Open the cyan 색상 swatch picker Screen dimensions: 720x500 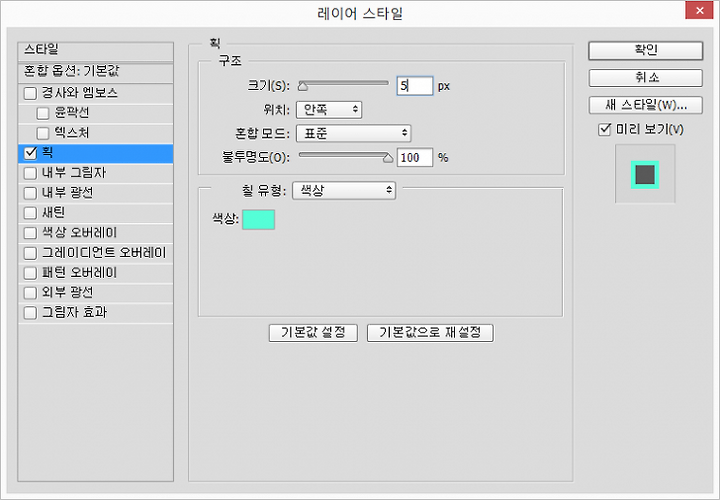click(259, 219)
